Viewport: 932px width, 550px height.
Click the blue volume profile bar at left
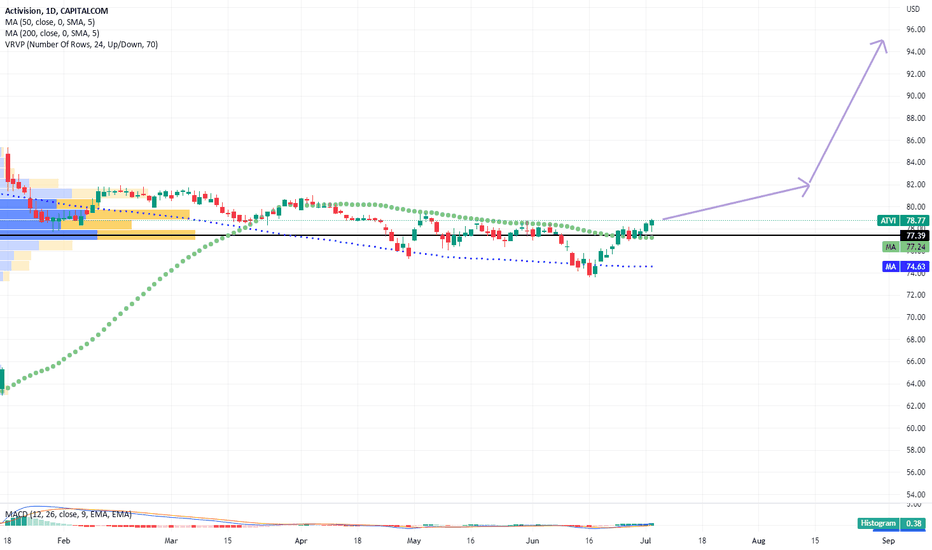tap(49, 235)
